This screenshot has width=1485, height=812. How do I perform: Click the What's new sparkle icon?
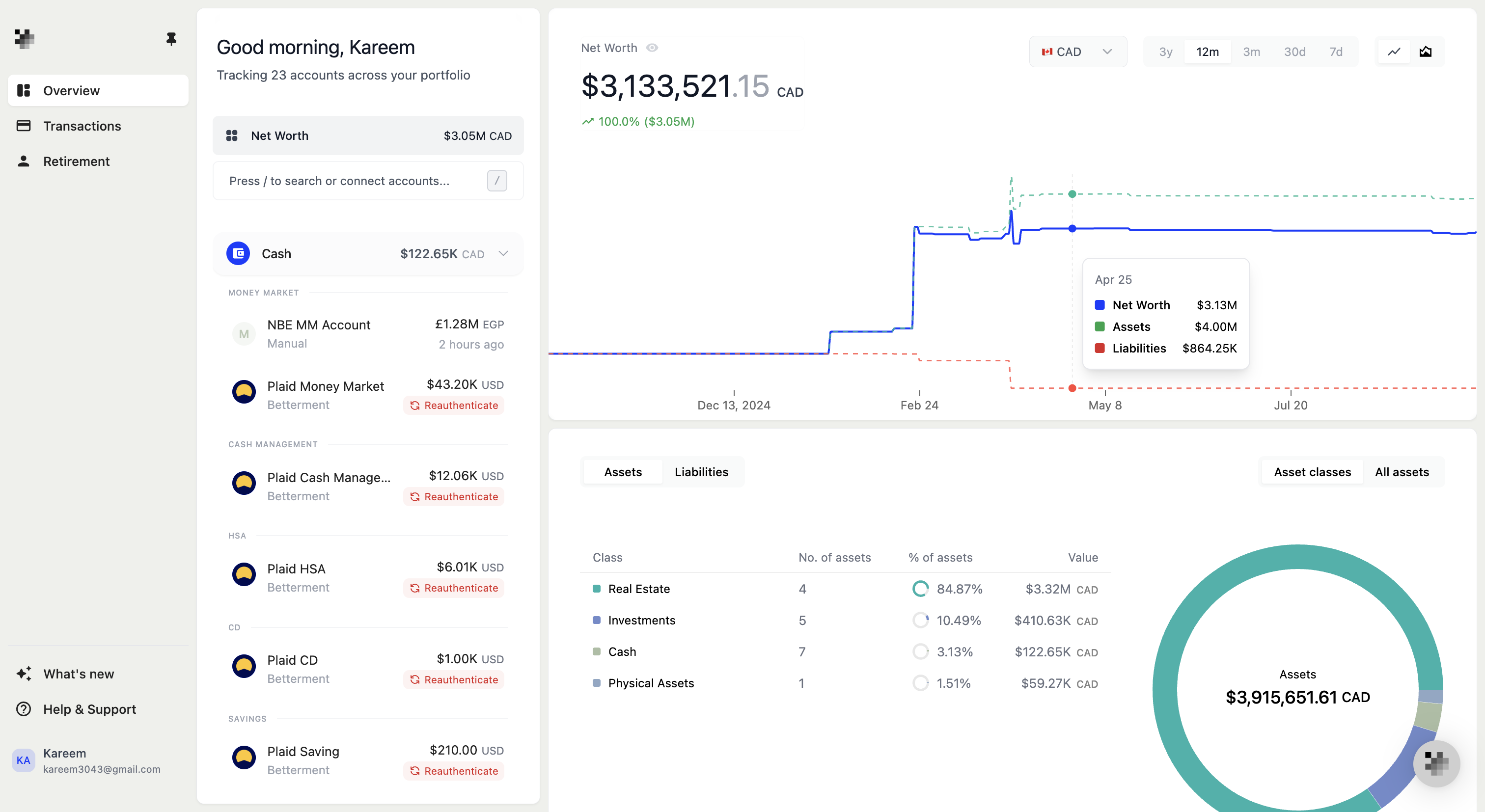pos(24,673)
